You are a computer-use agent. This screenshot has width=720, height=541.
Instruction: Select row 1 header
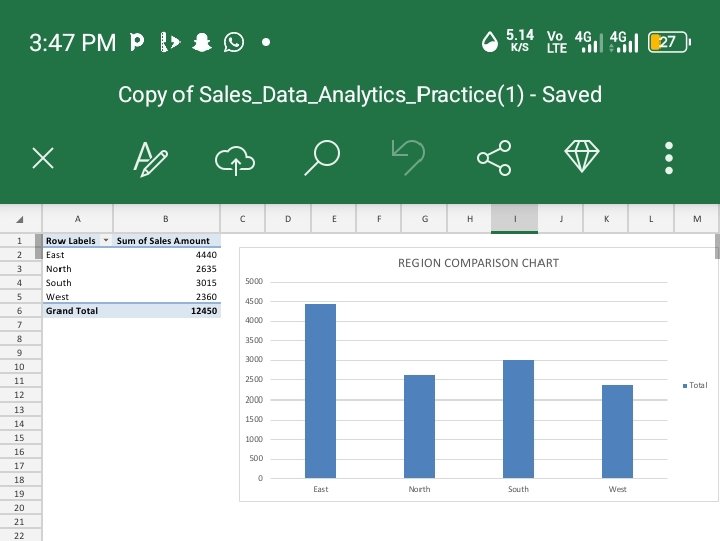click(19, 241)
